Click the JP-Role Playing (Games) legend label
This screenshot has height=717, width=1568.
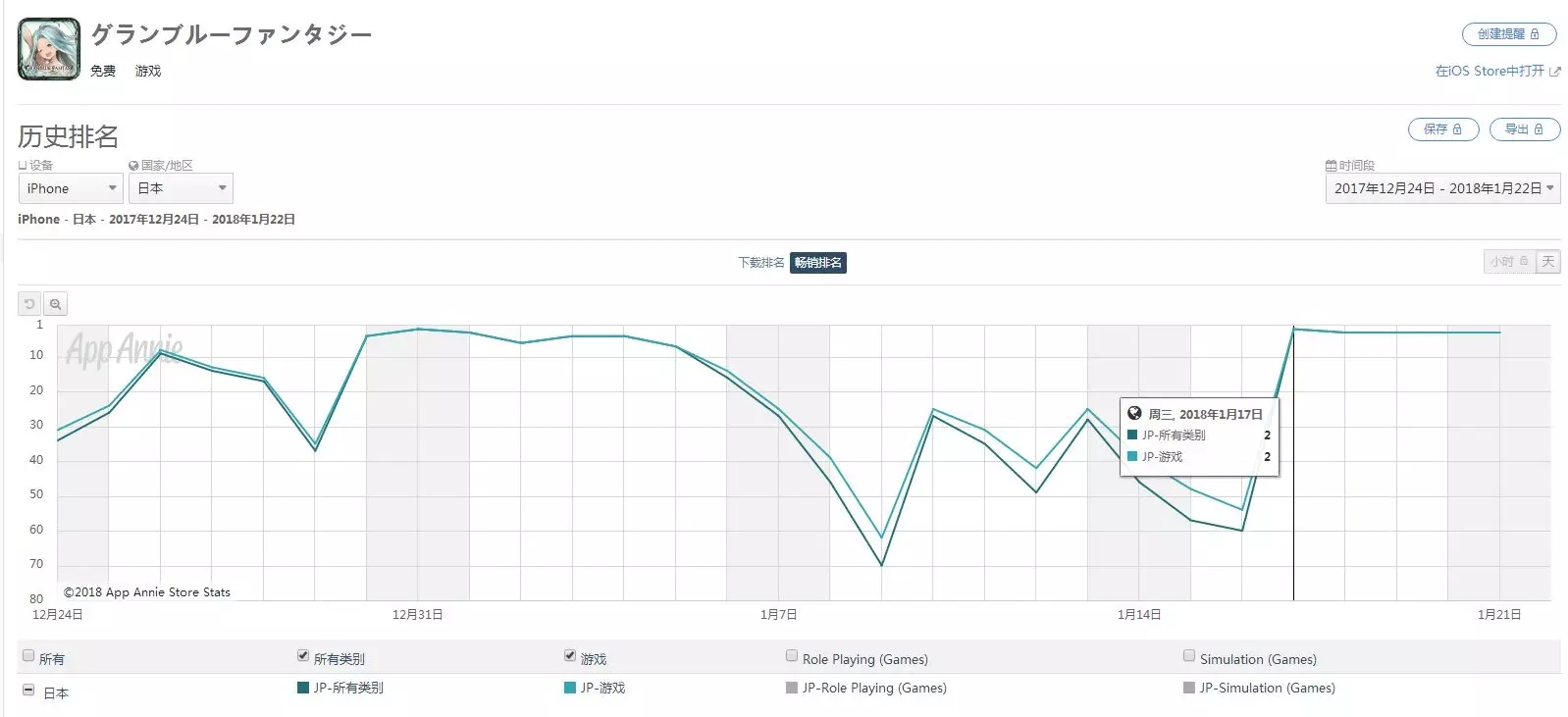874,689
